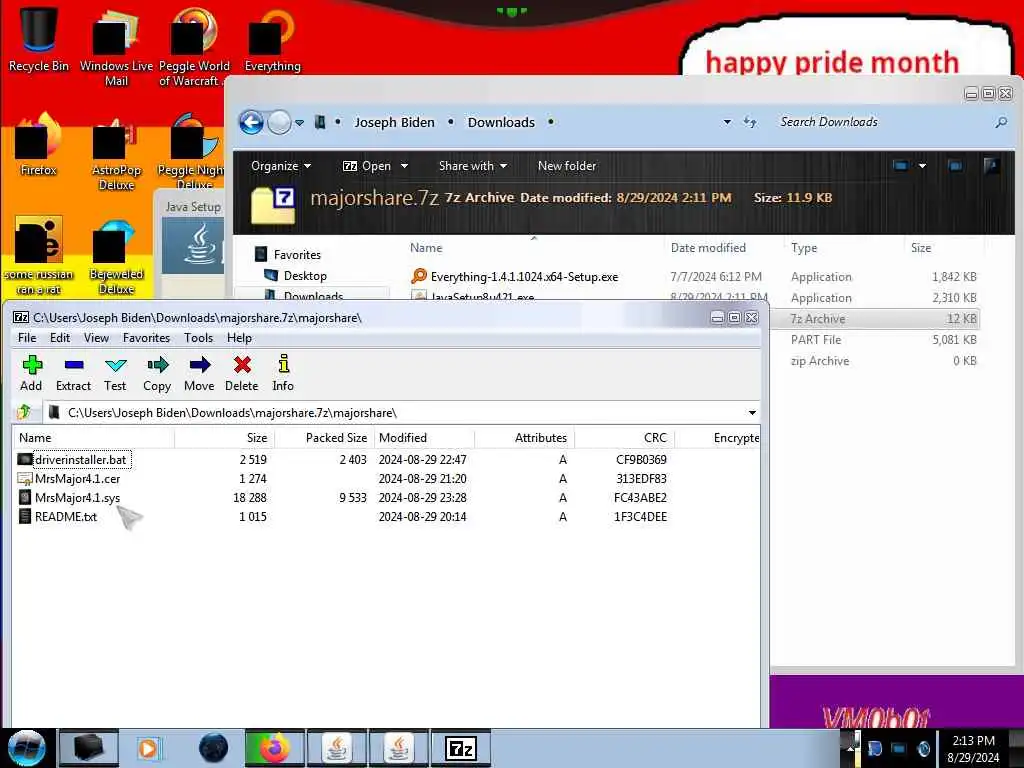Go up one folder level in 7-Zip
Viewport: 1024px width, 768px height.
point(25,412)
